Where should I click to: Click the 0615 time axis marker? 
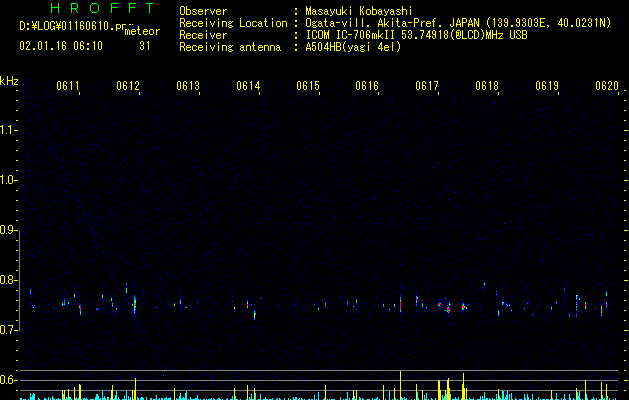pyautogui.click(x=308, y=86)
